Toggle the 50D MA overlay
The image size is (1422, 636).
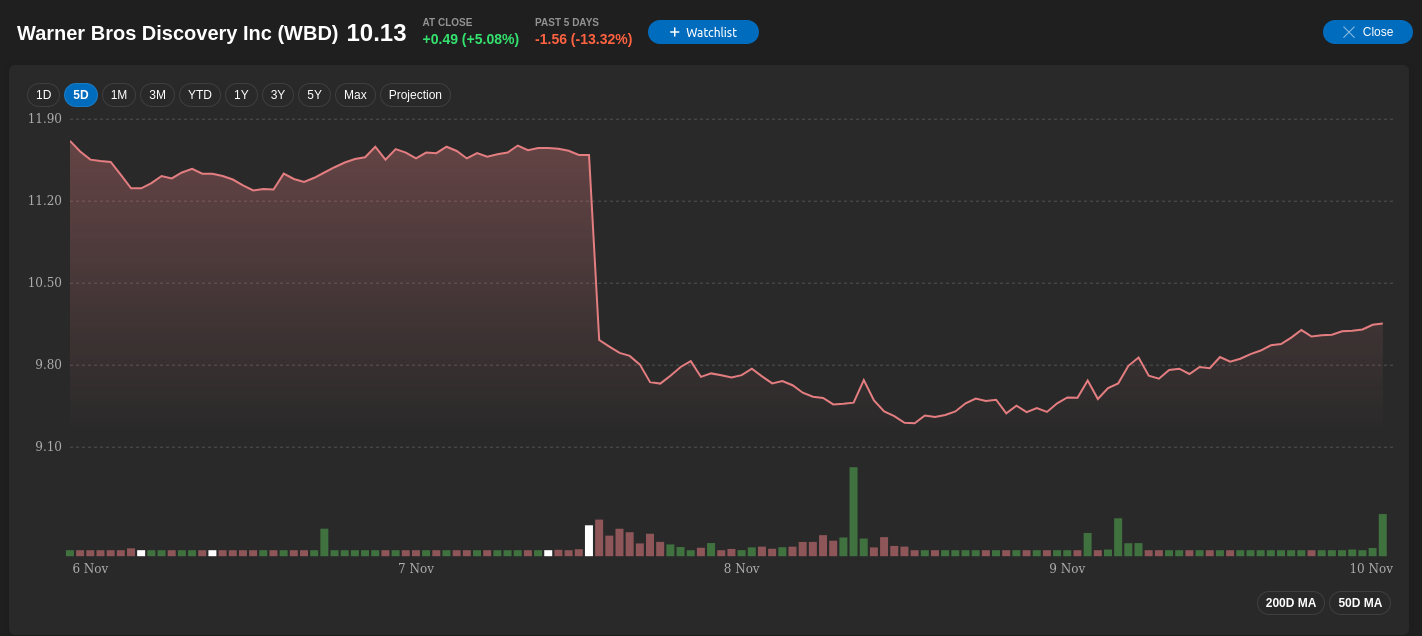[x=1360, y=603]
